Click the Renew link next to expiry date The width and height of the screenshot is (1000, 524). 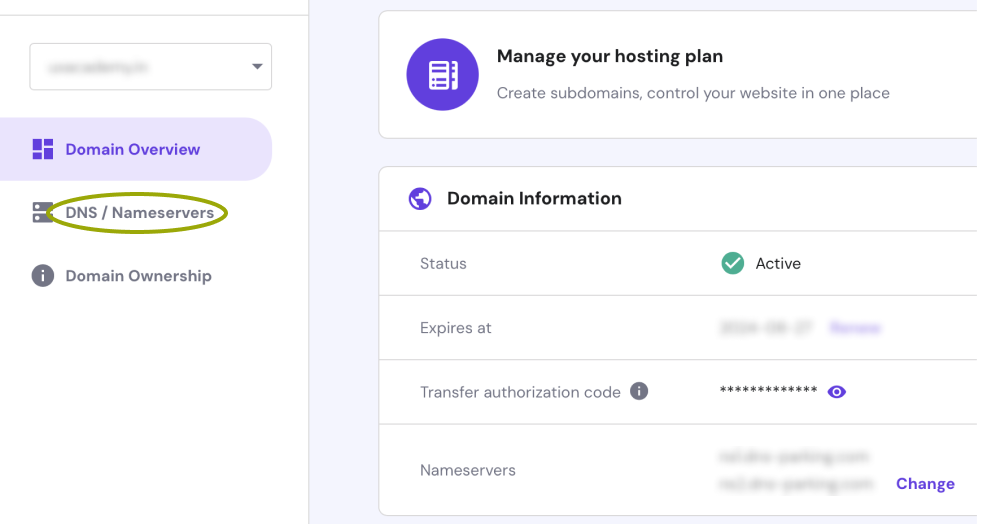coord(855,328)
